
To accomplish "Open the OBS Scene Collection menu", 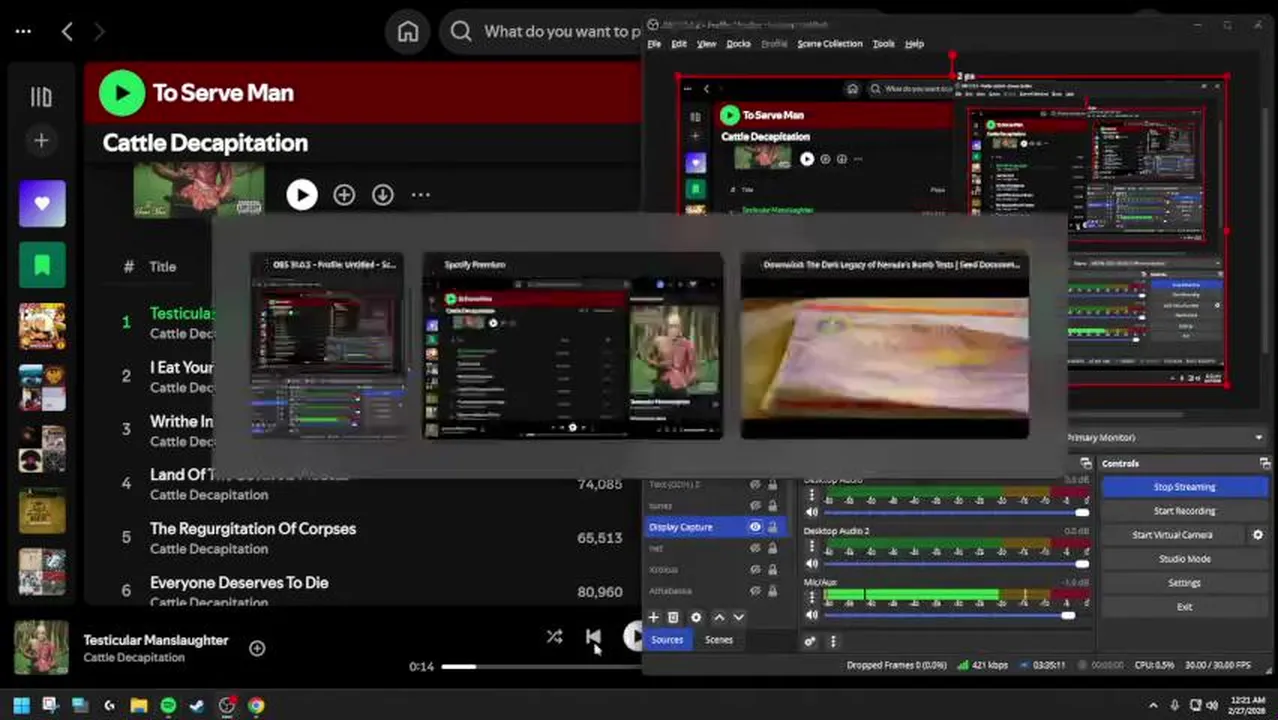I will pos(829,44).
